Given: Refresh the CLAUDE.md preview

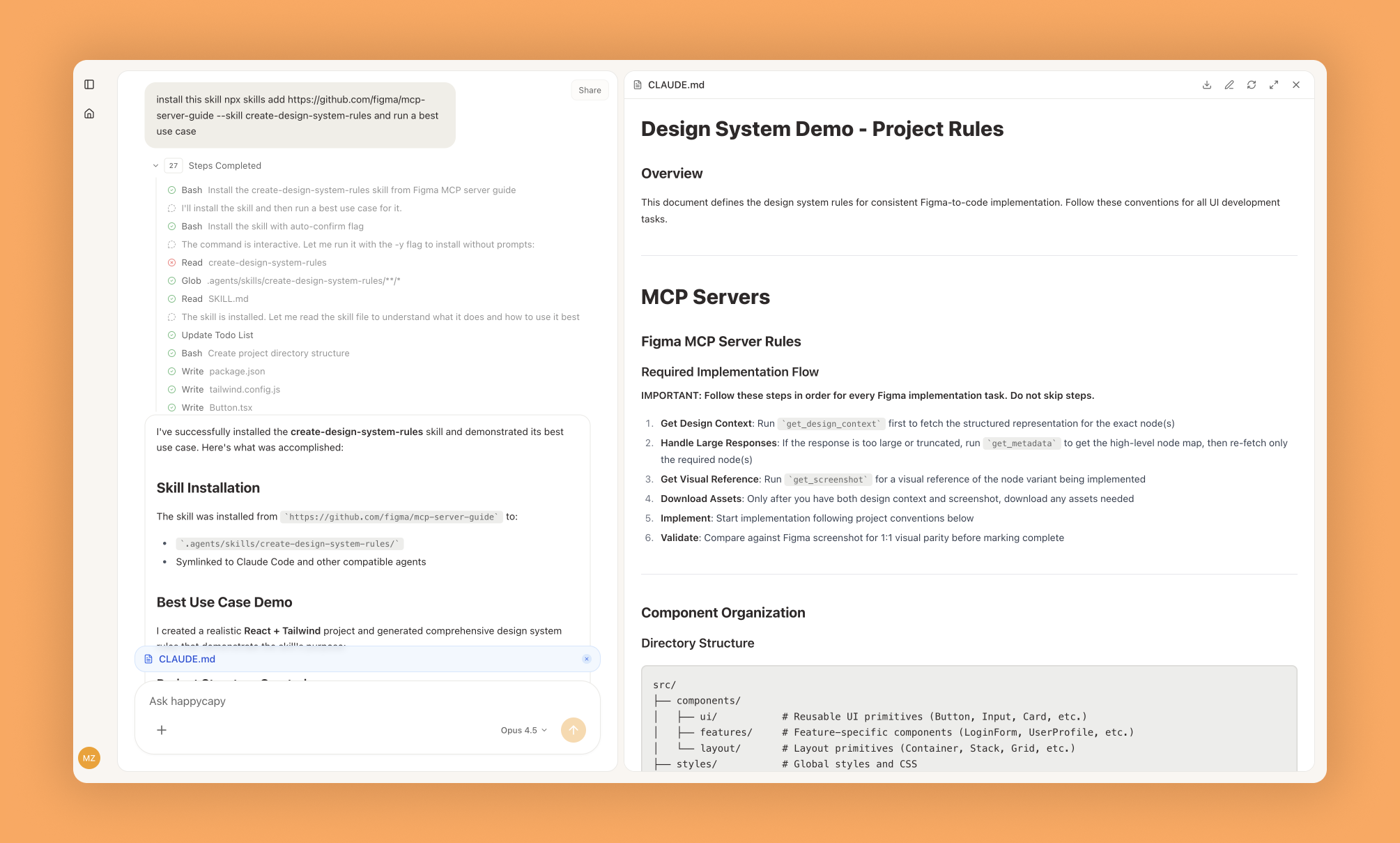Looking at the screenshot, I should (x=1251, y=85).
